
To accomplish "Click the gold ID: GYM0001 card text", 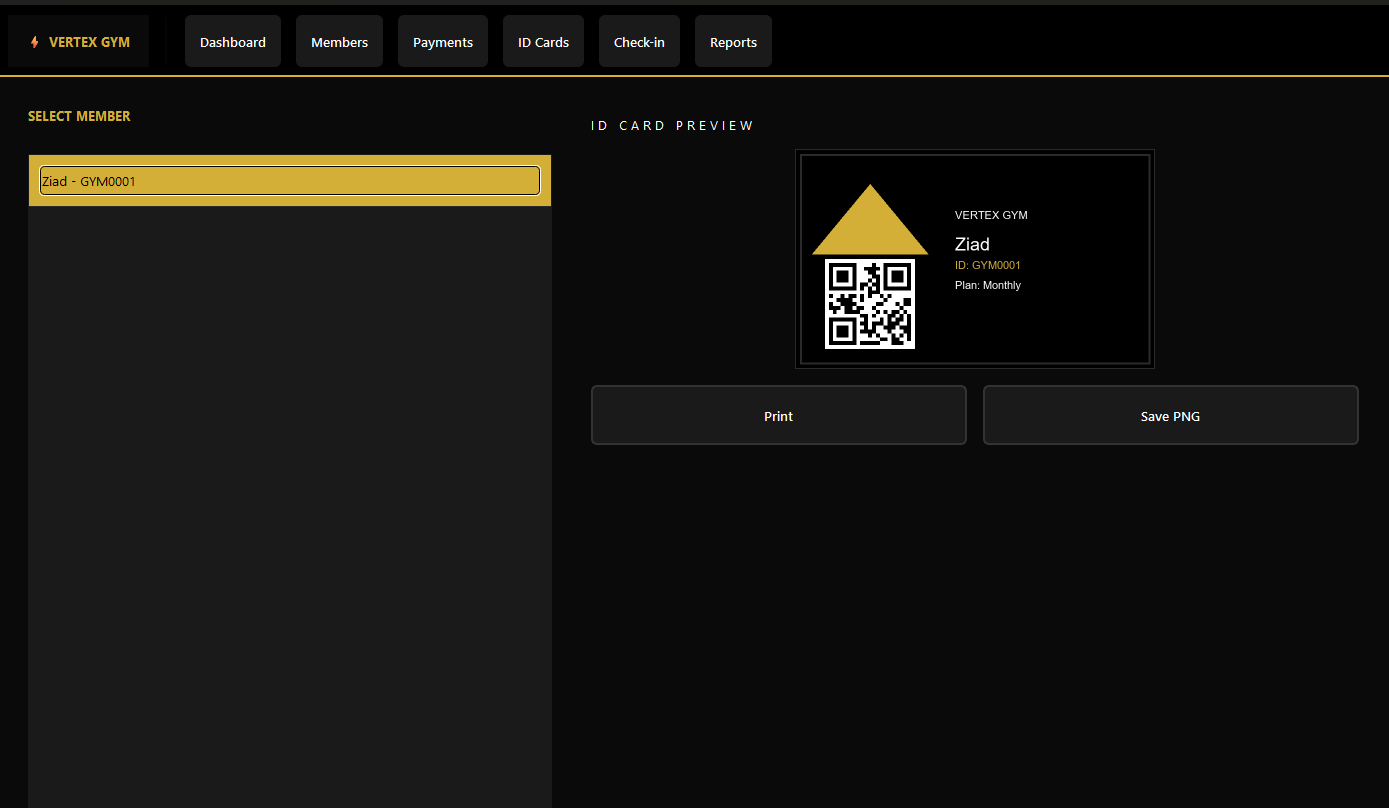I will pyautogui.click(x=987, y=266).
